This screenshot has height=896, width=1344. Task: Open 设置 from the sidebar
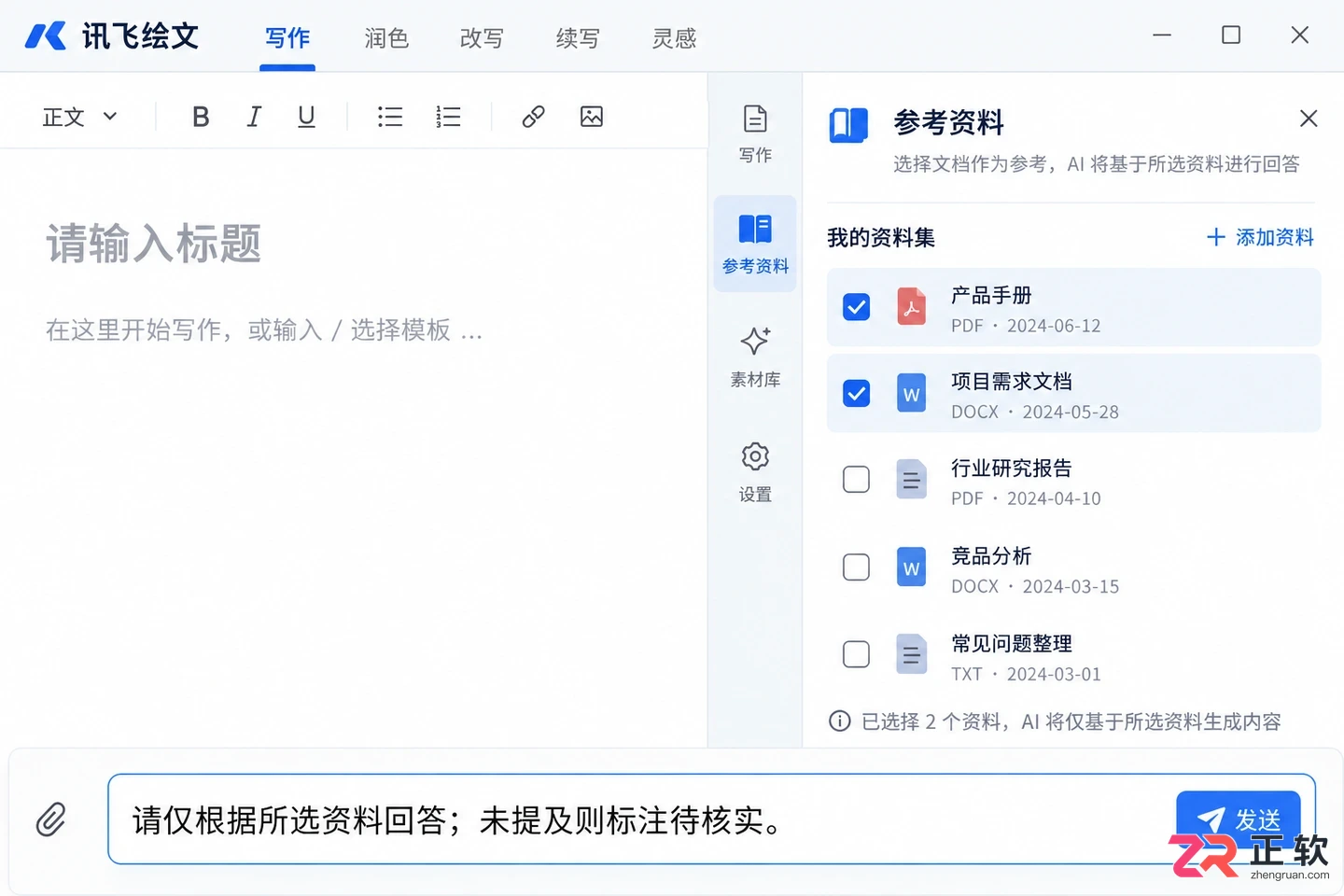[755, 472]
